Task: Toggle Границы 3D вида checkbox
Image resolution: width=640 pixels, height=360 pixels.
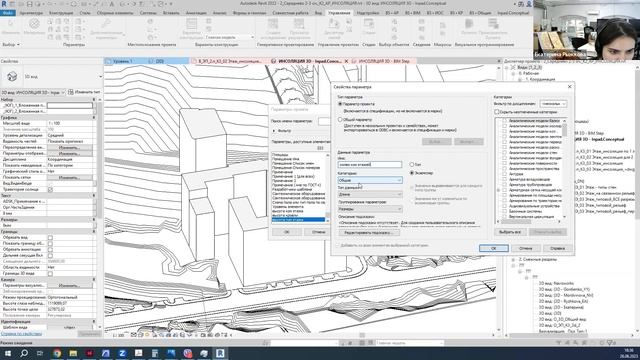Action: point(50,273)
